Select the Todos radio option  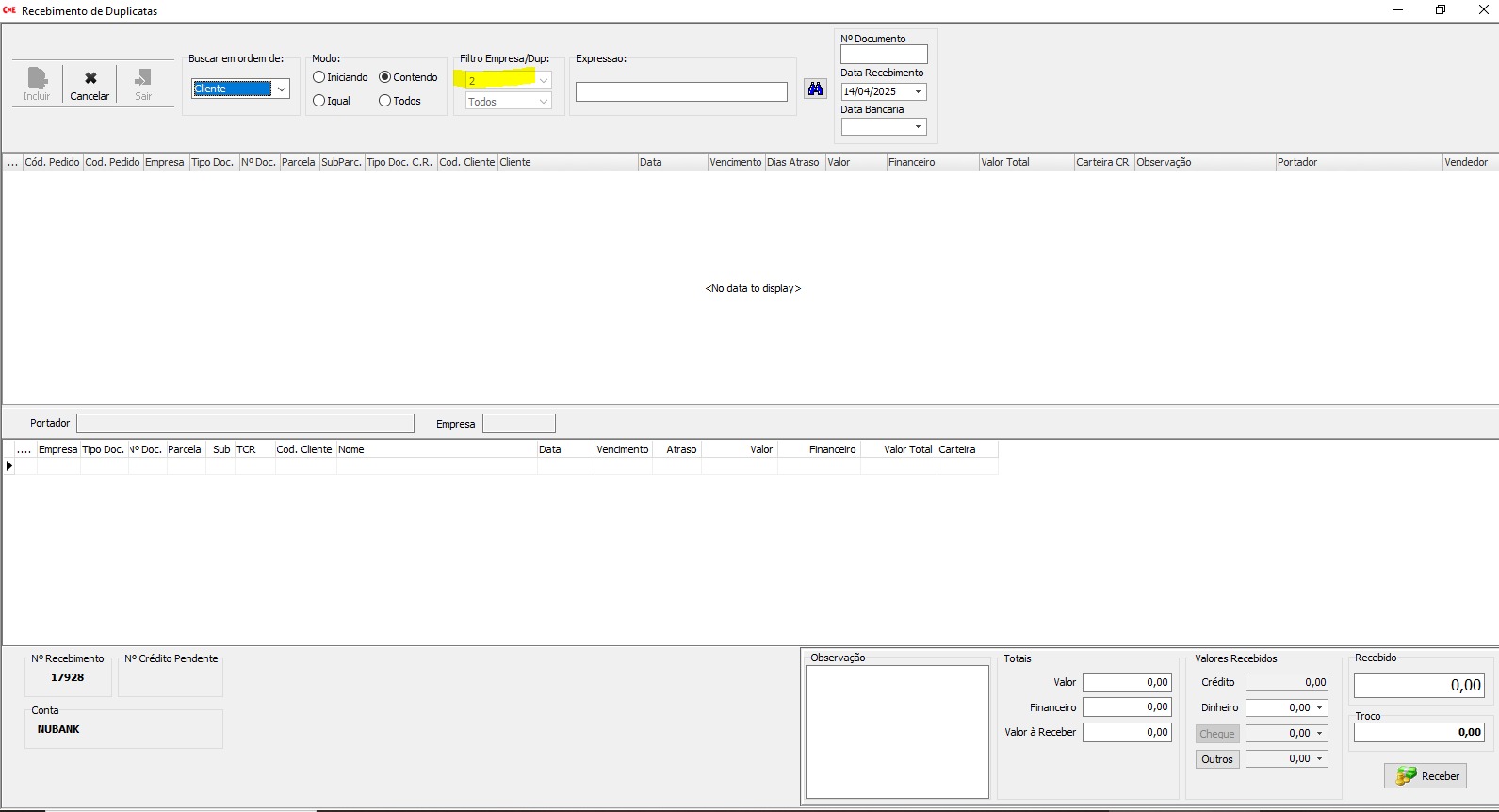(x=385, y=101)
